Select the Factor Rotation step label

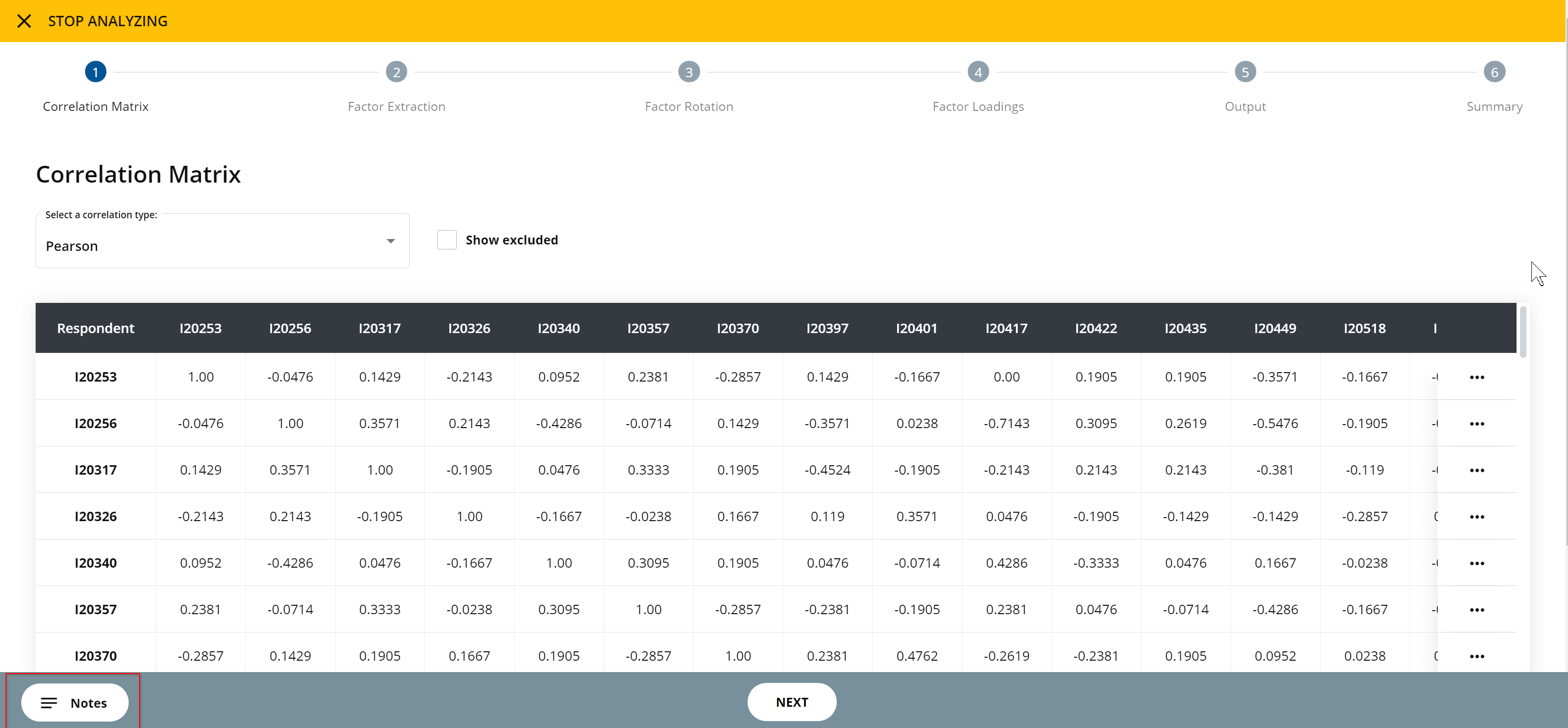coord(688,106)
